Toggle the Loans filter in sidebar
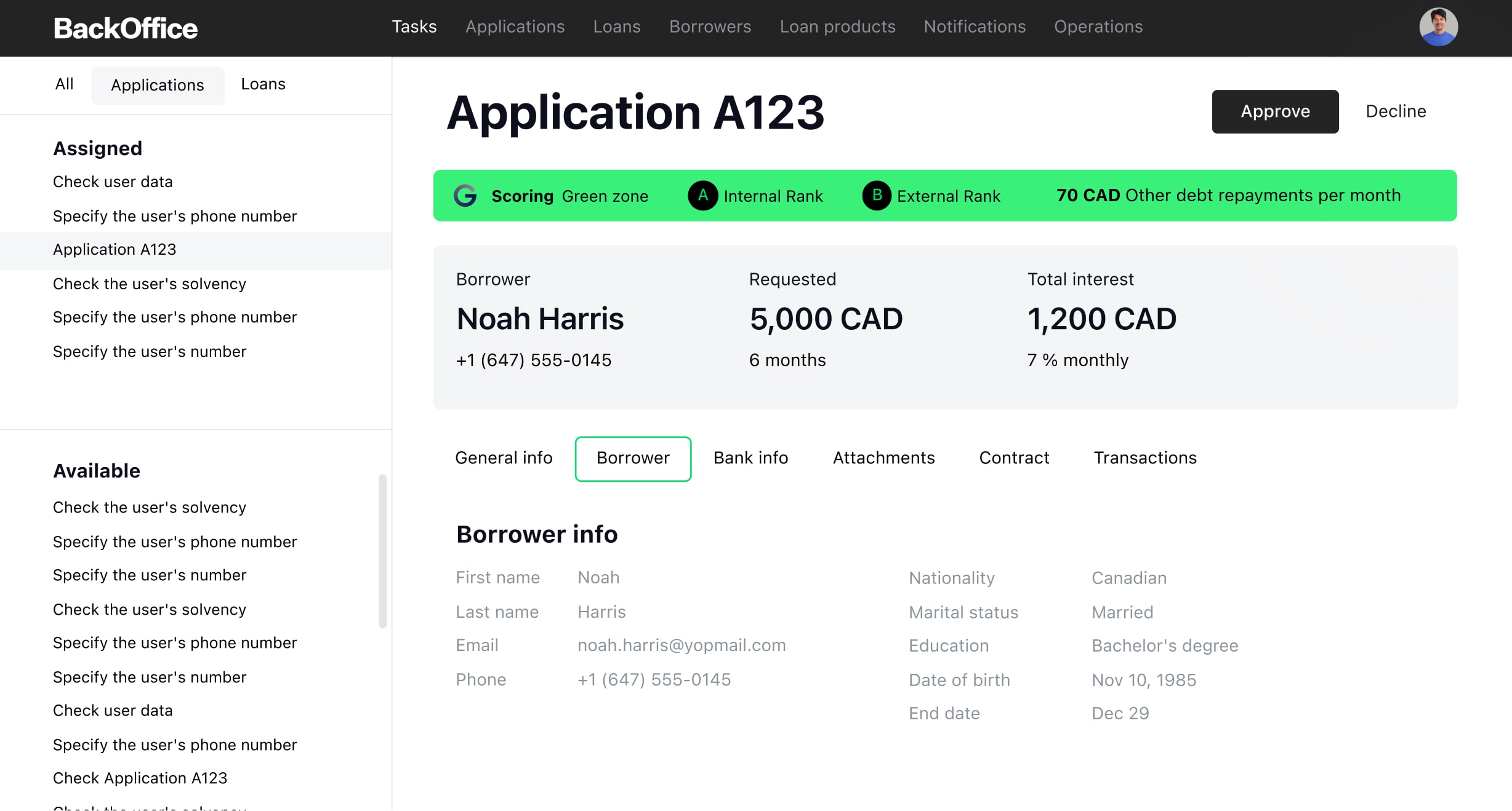 (262, 84)
